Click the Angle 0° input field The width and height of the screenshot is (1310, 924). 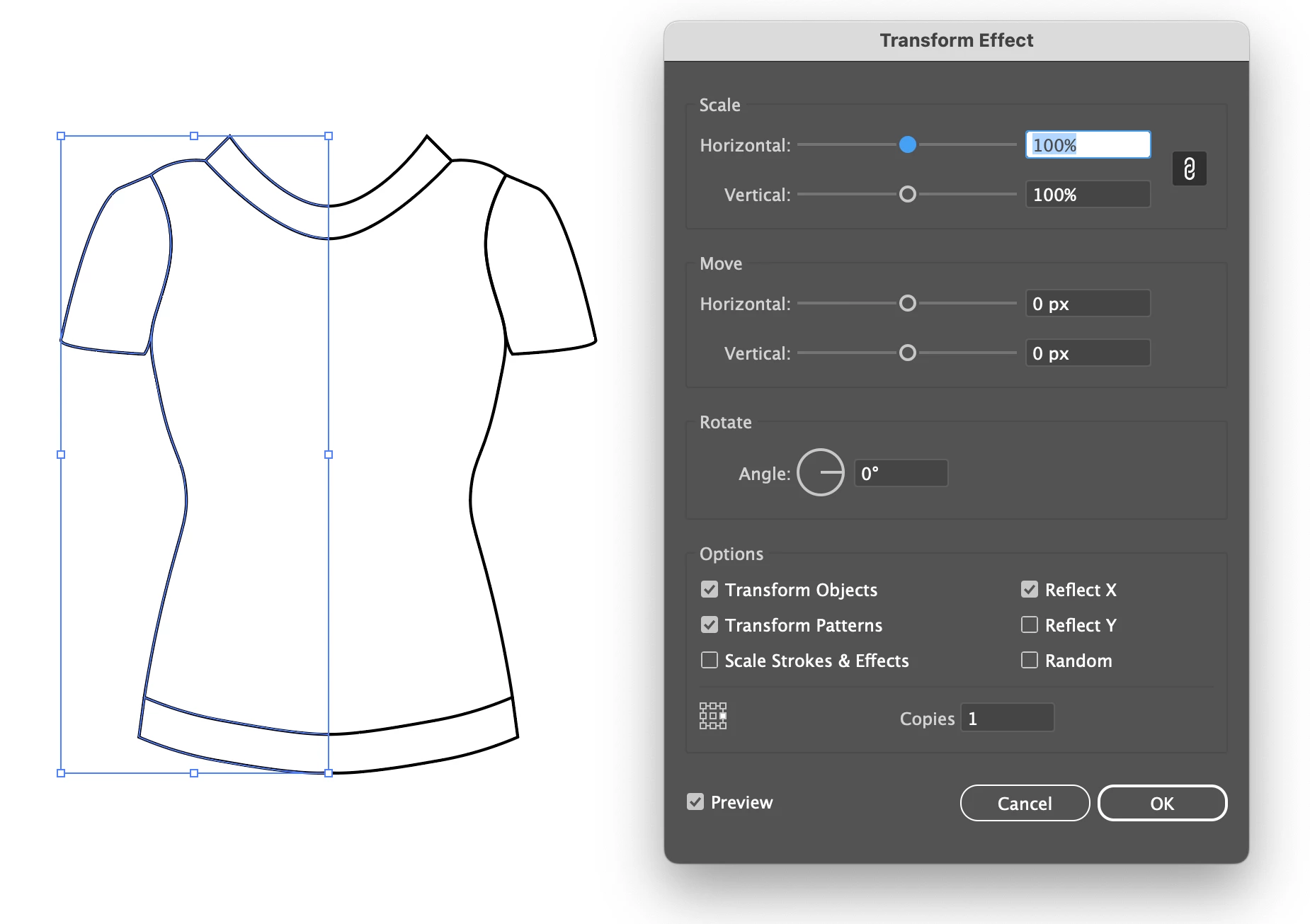point(901,473)
